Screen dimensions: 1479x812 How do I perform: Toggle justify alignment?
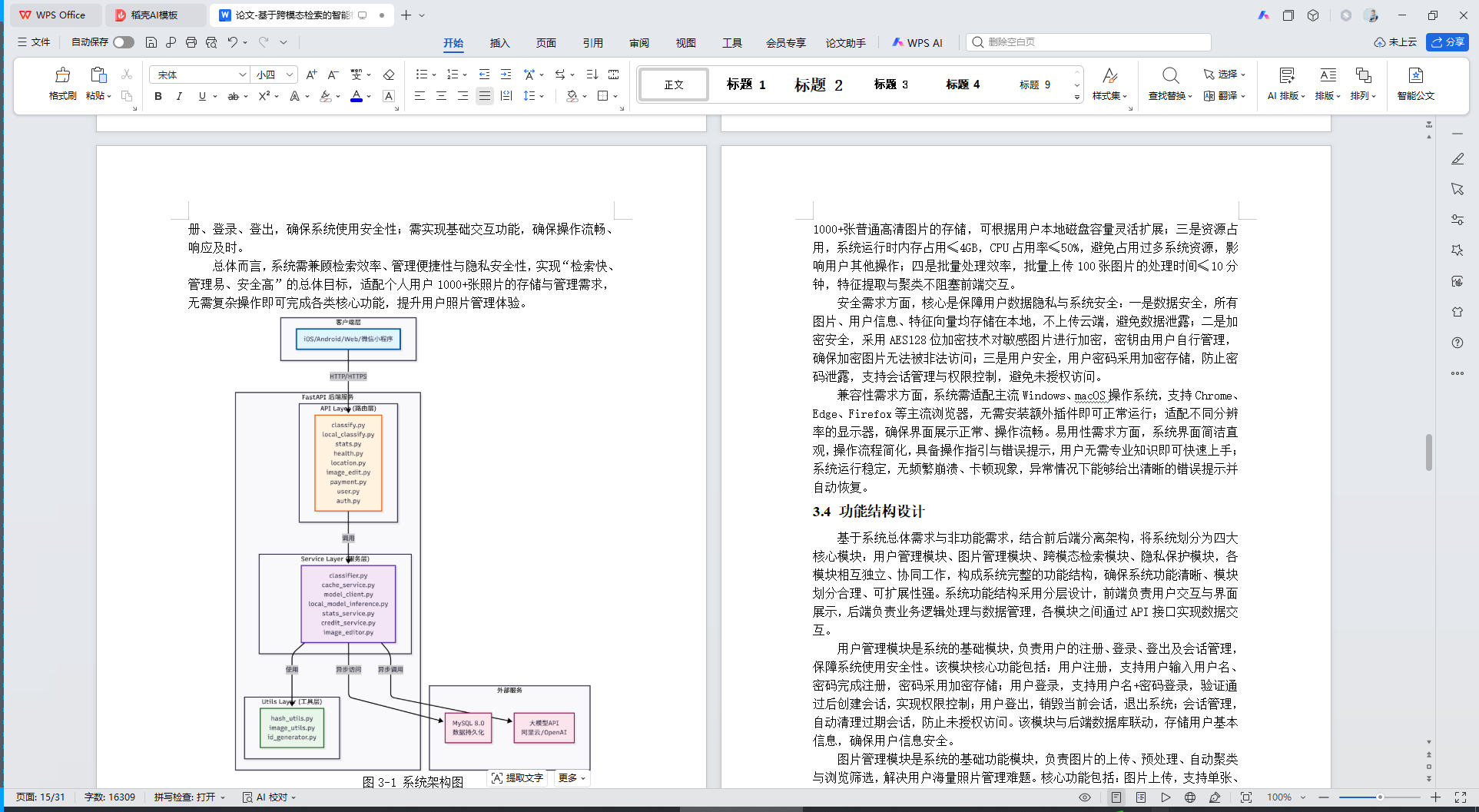click(484, 96)
